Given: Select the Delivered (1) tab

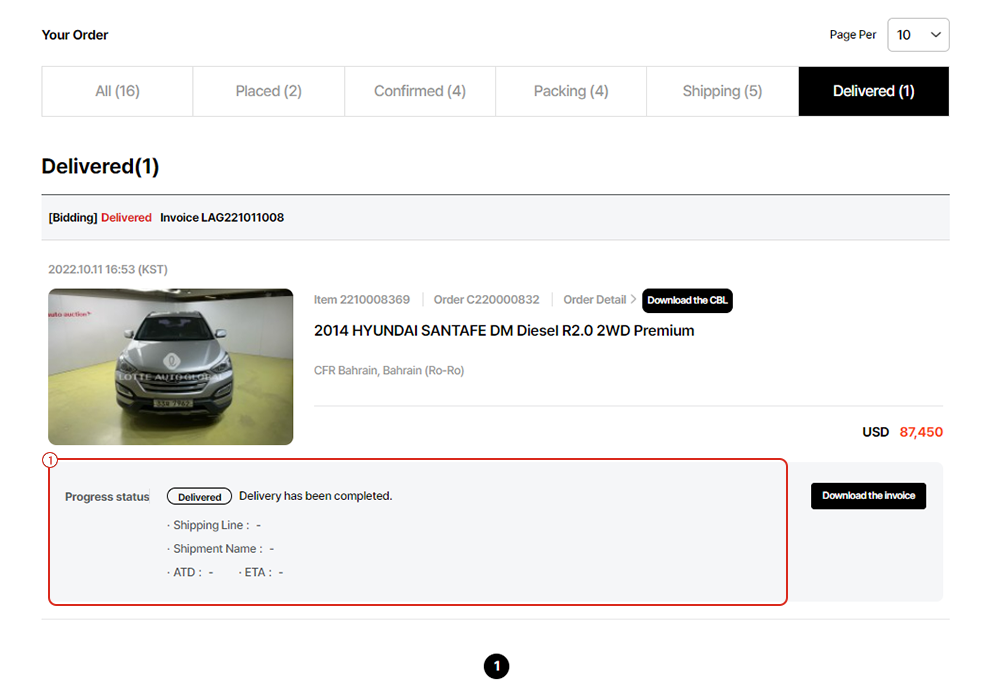Looking at the screenshot, I should point(874,91).
